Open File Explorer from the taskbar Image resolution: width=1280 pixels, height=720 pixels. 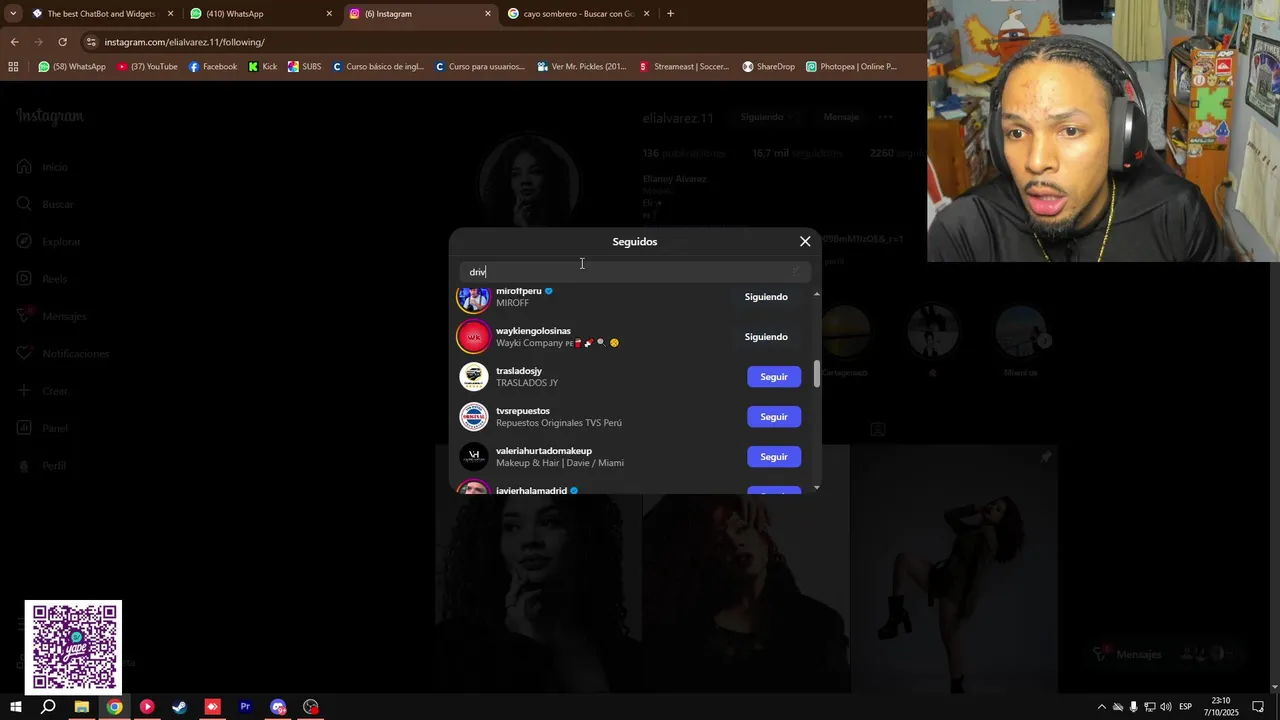82,707
